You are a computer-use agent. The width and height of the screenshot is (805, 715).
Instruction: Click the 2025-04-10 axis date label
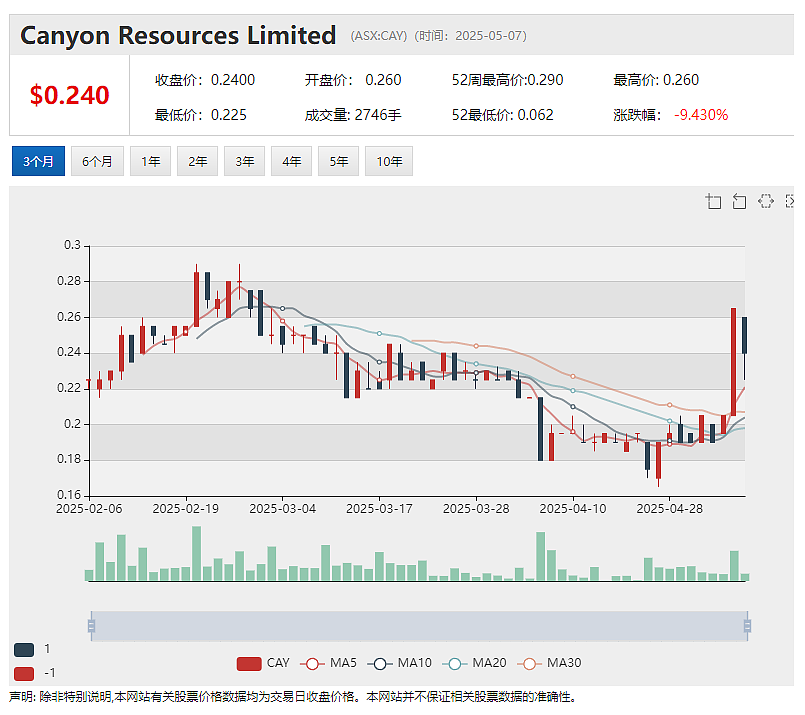[x=573, y=509]
